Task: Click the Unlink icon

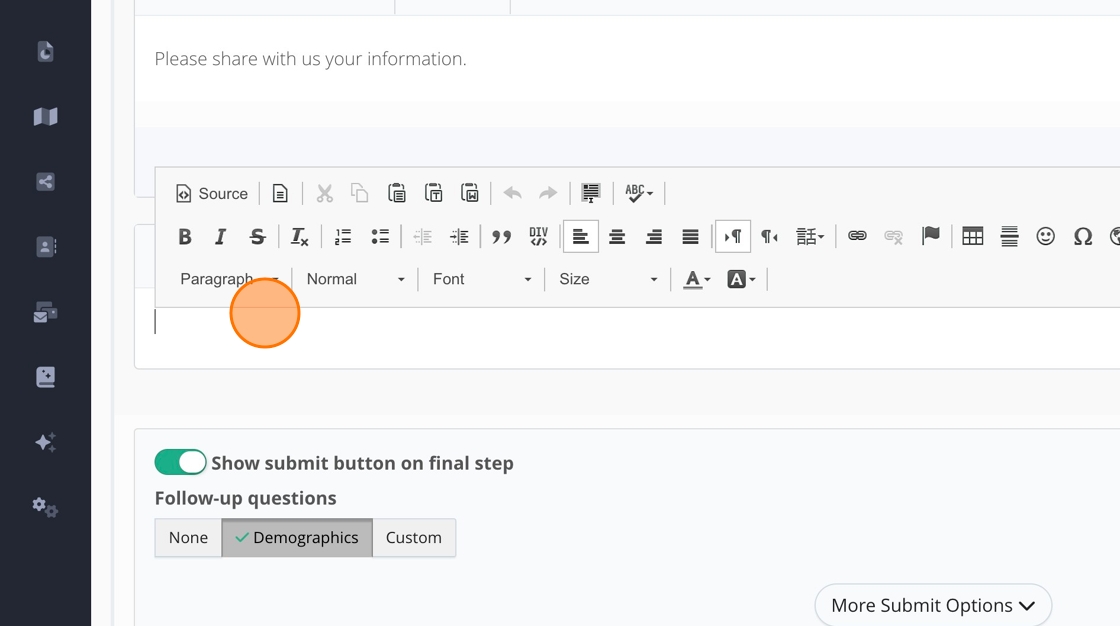Action: tap(894, 237)
